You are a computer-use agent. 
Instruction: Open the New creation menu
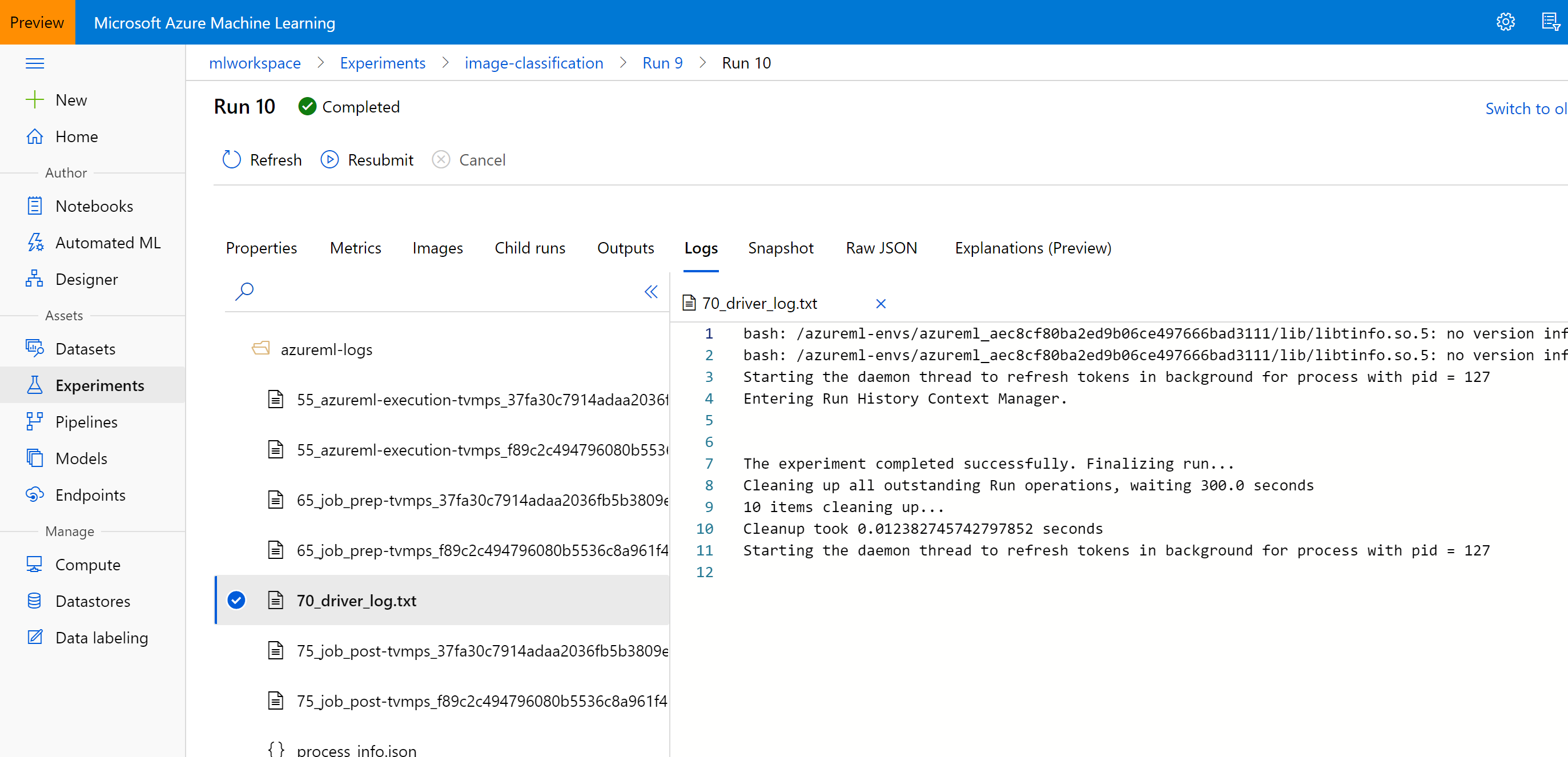(x=71, y=99)
